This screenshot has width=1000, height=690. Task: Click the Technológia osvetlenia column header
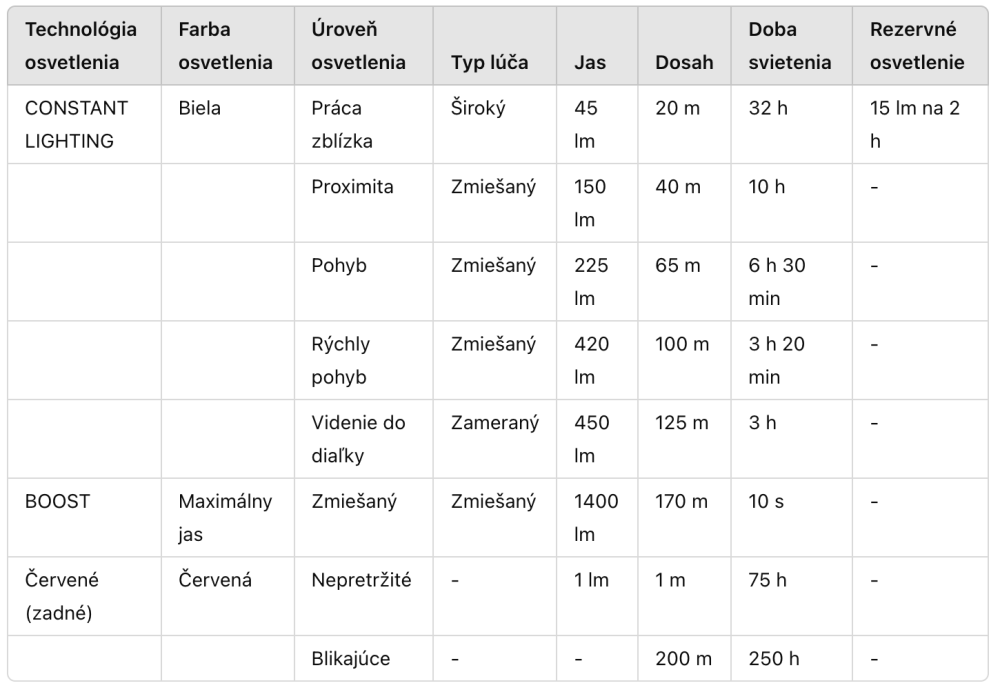point(84,46)
